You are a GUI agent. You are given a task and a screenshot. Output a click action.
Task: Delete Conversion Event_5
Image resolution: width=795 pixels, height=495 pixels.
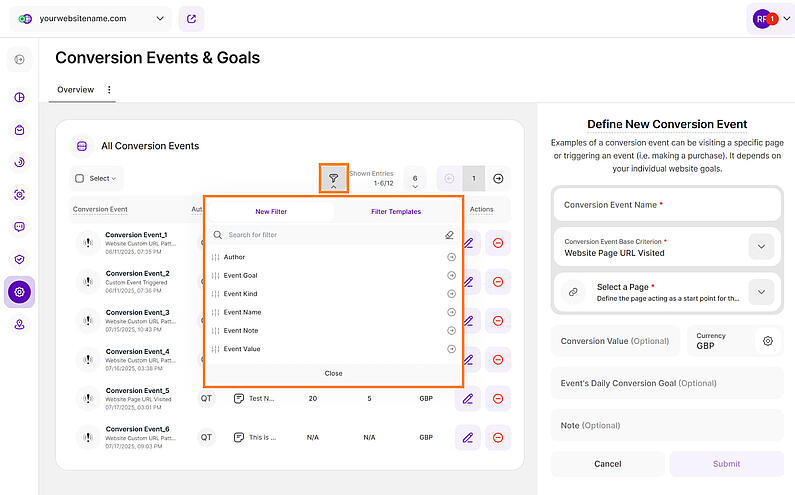point(498,399)
